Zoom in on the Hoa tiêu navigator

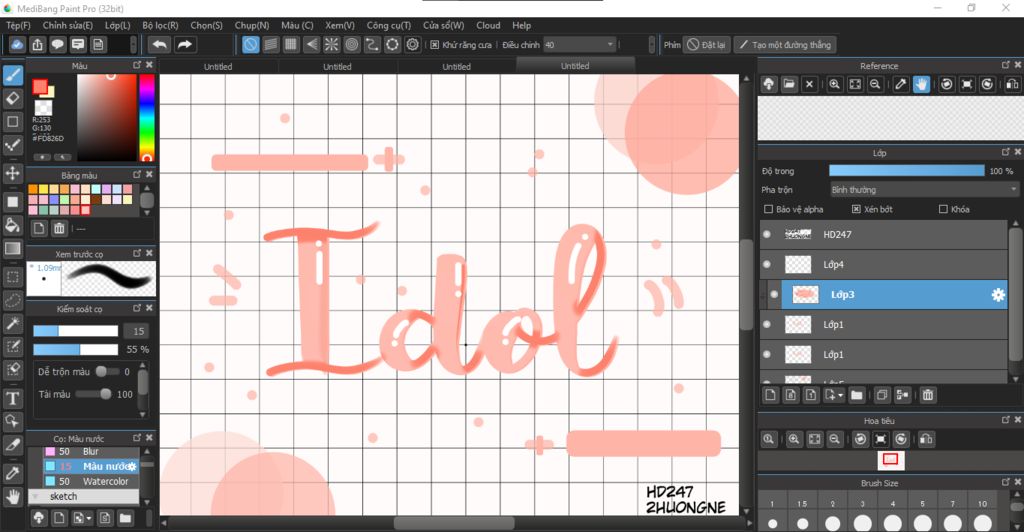click(794, 439)
